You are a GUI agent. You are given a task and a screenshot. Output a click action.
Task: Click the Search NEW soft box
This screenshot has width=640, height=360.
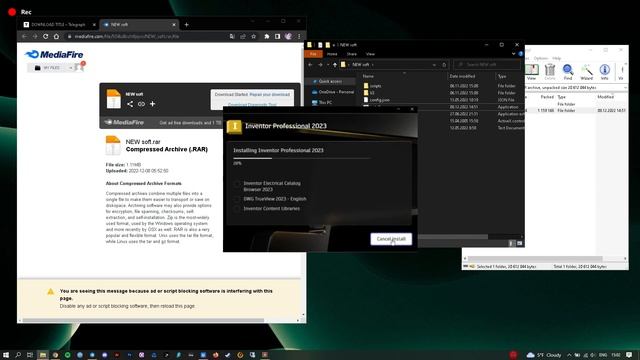[x=487, y=64]
